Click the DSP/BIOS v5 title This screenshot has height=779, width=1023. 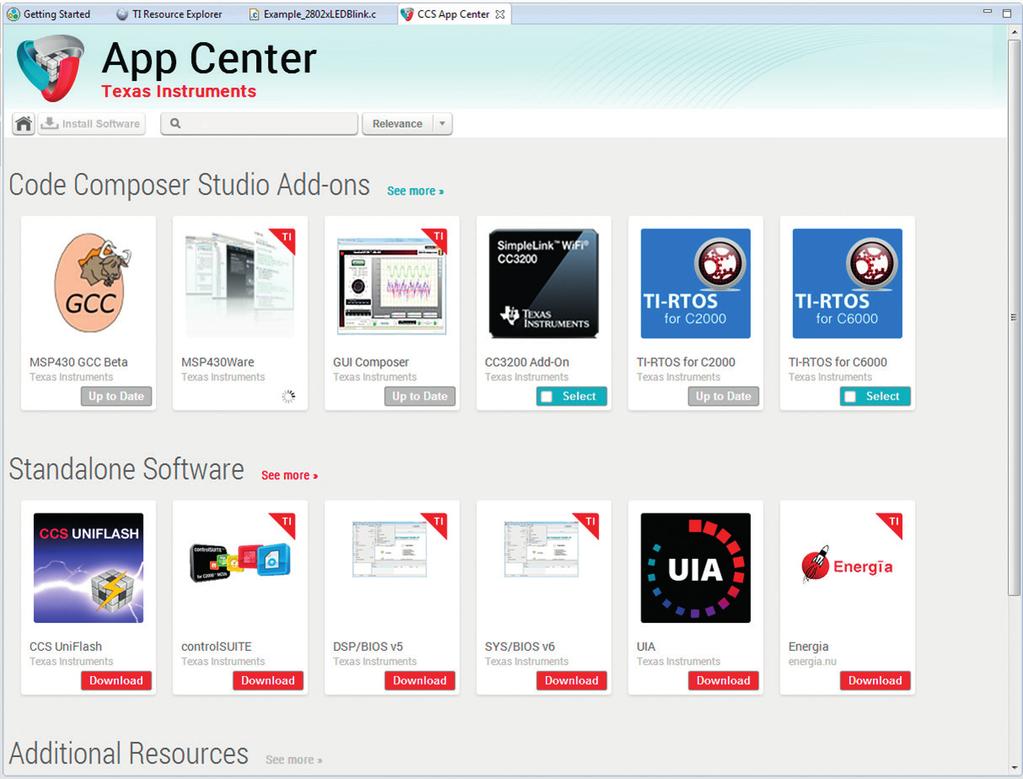click(x=368, y=647)
